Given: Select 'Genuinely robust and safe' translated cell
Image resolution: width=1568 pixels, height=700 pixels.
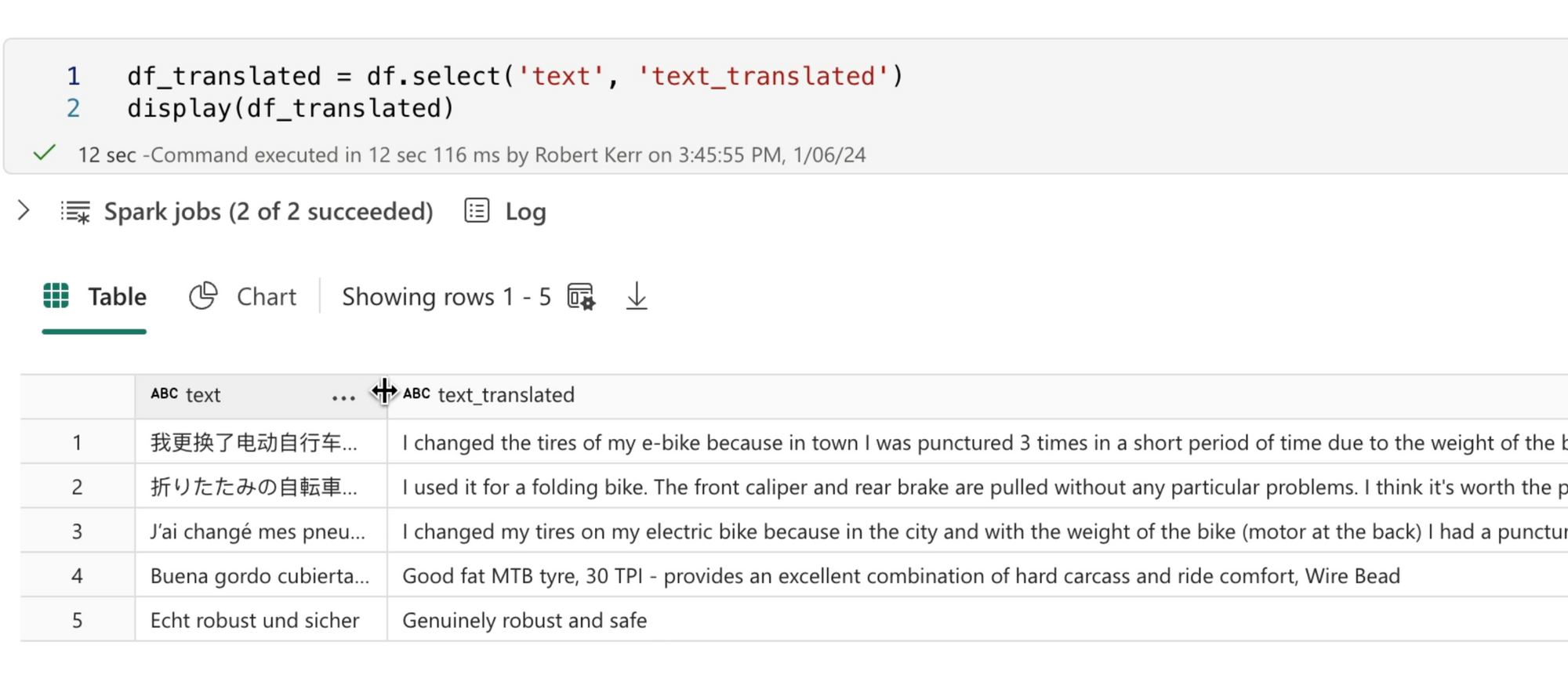Looking at the screenshot, I should click(524, 620).
